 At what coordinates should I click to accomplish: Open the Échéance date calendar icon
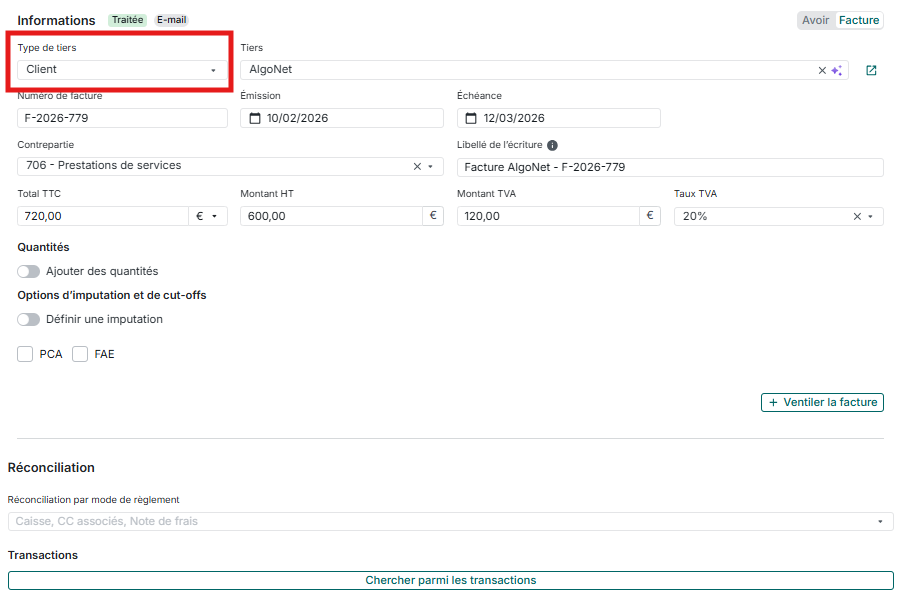pyautogui.click(x=471, y=118)
